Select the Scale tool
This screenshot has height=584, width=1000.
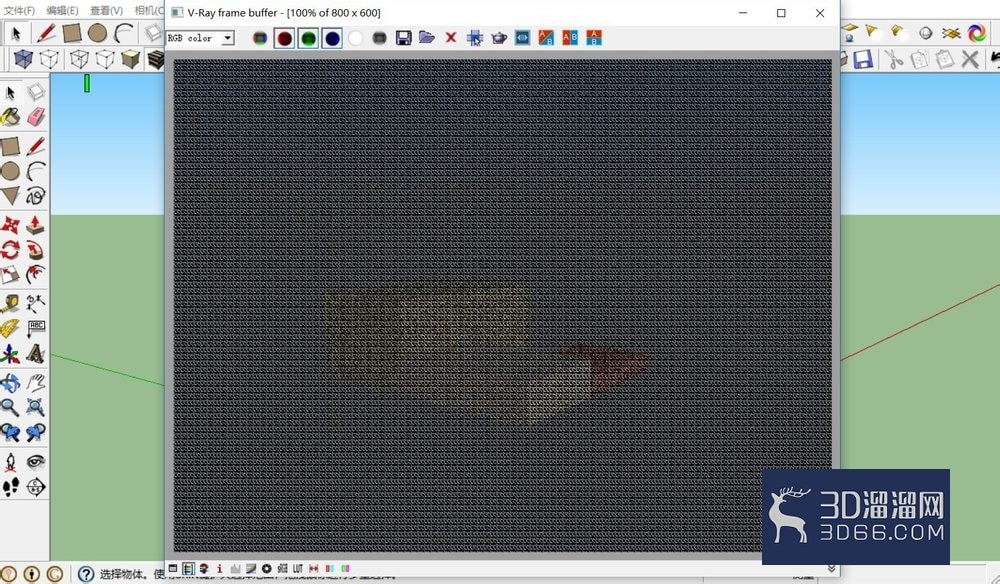click(x=10, y=275)
